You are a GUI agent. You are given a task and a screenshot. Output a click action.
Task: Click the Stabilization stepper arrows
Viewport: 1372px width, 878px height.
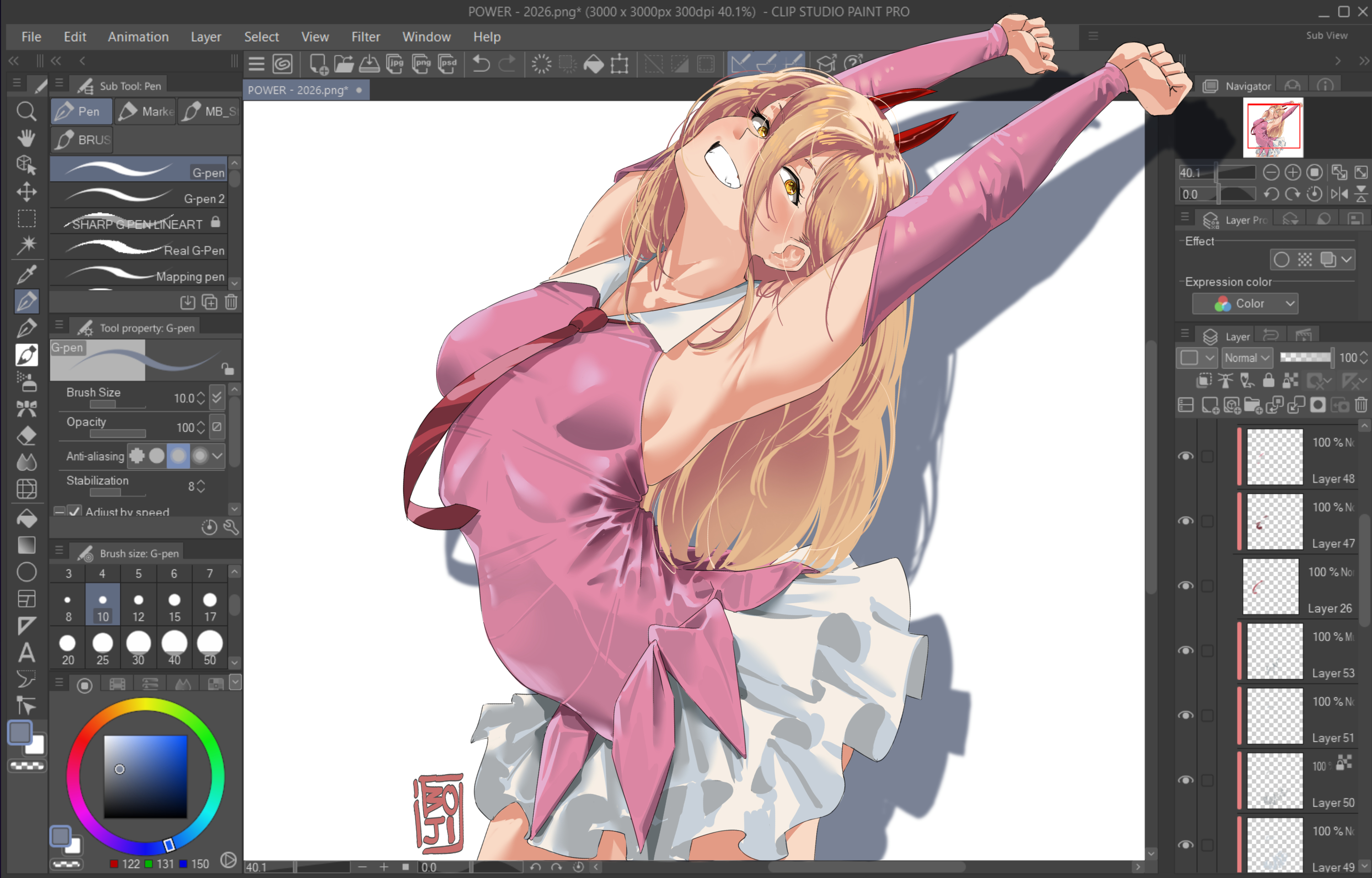point(201,486)
